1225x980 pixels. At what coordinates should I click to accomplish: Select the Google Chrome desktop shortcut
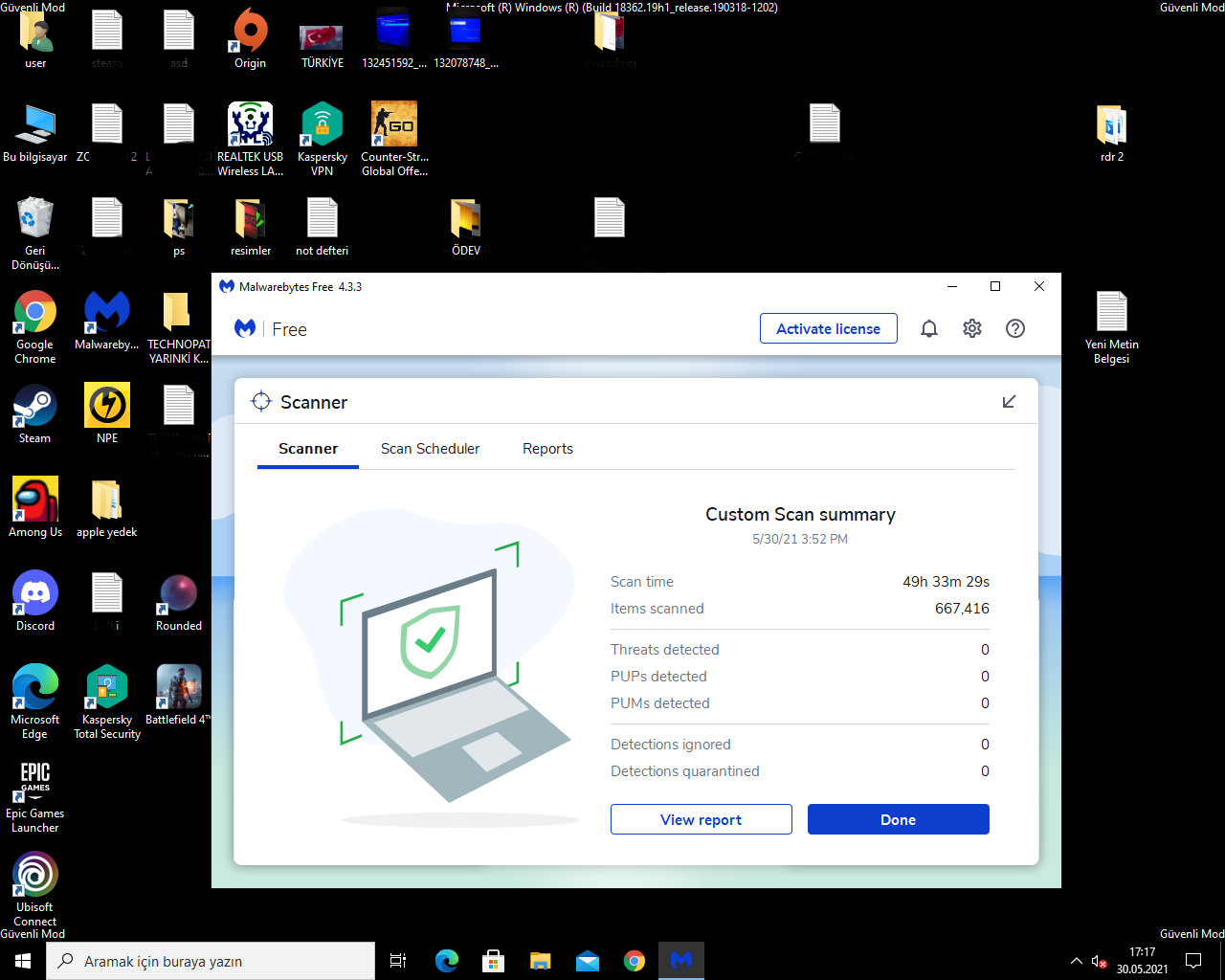click(35, 326)
